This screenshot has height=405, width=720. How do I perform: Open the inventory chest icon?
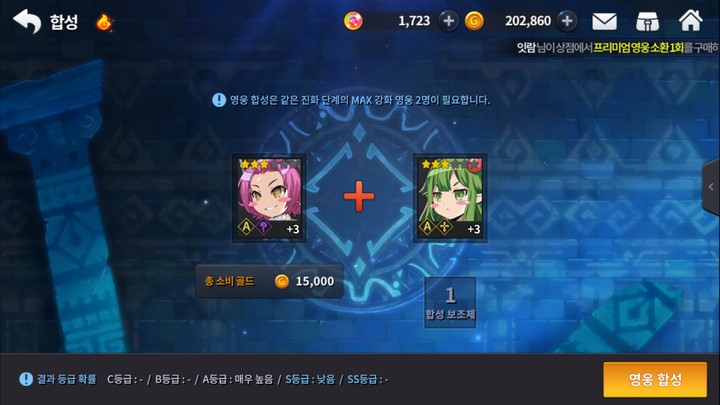647,22
